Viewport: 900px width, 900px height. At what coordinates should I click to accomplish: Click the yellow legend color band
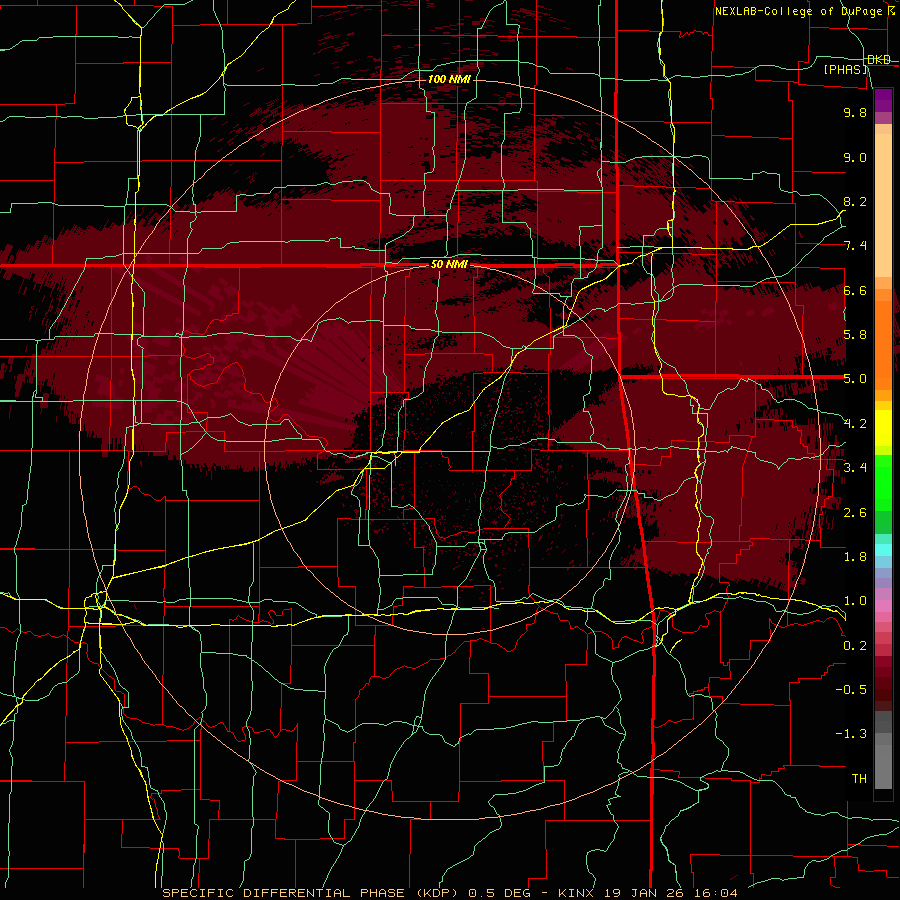tap(883, 428)
